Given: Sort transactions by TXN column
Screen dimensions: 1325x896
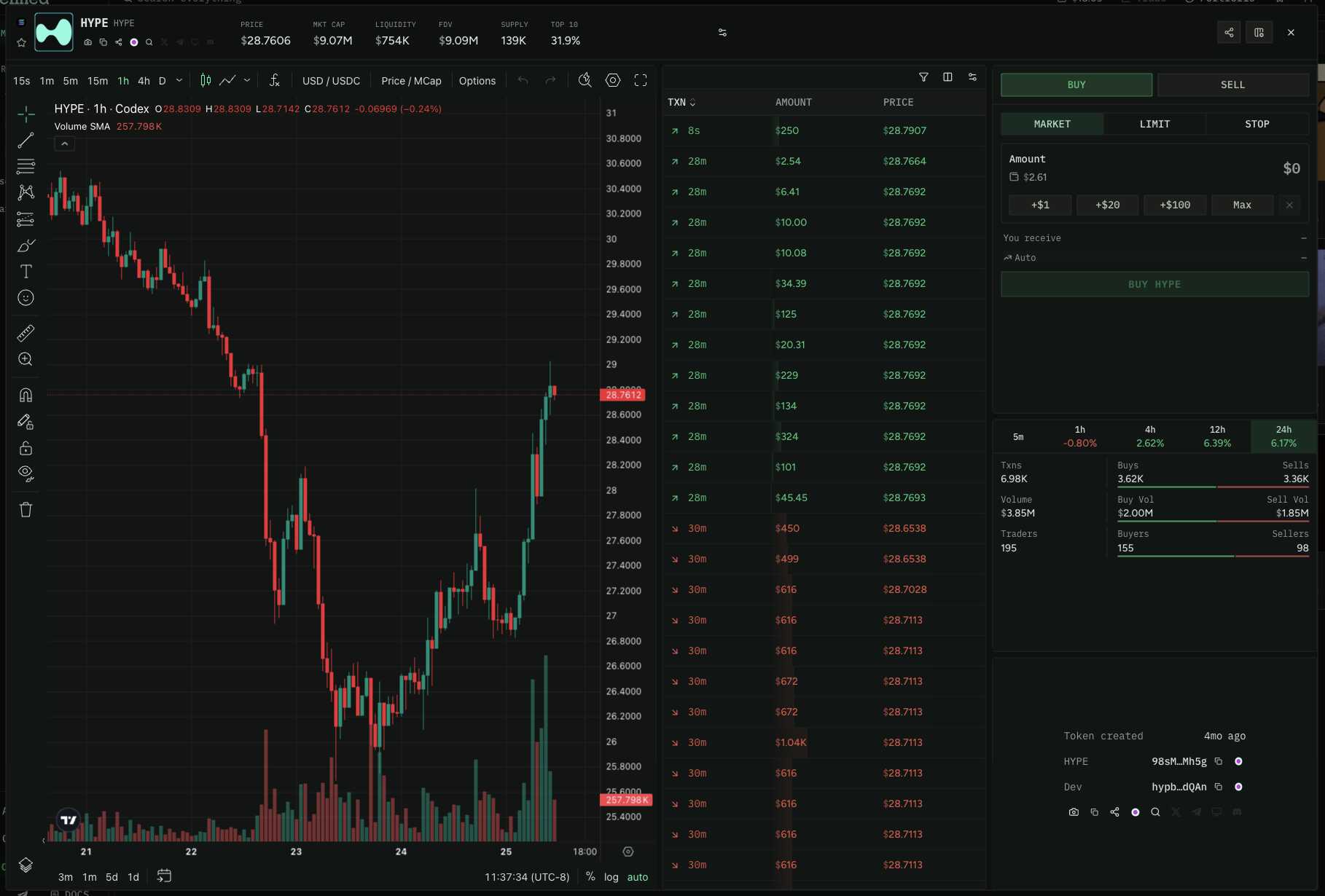Looking at the screenshot, I should 681,102.
